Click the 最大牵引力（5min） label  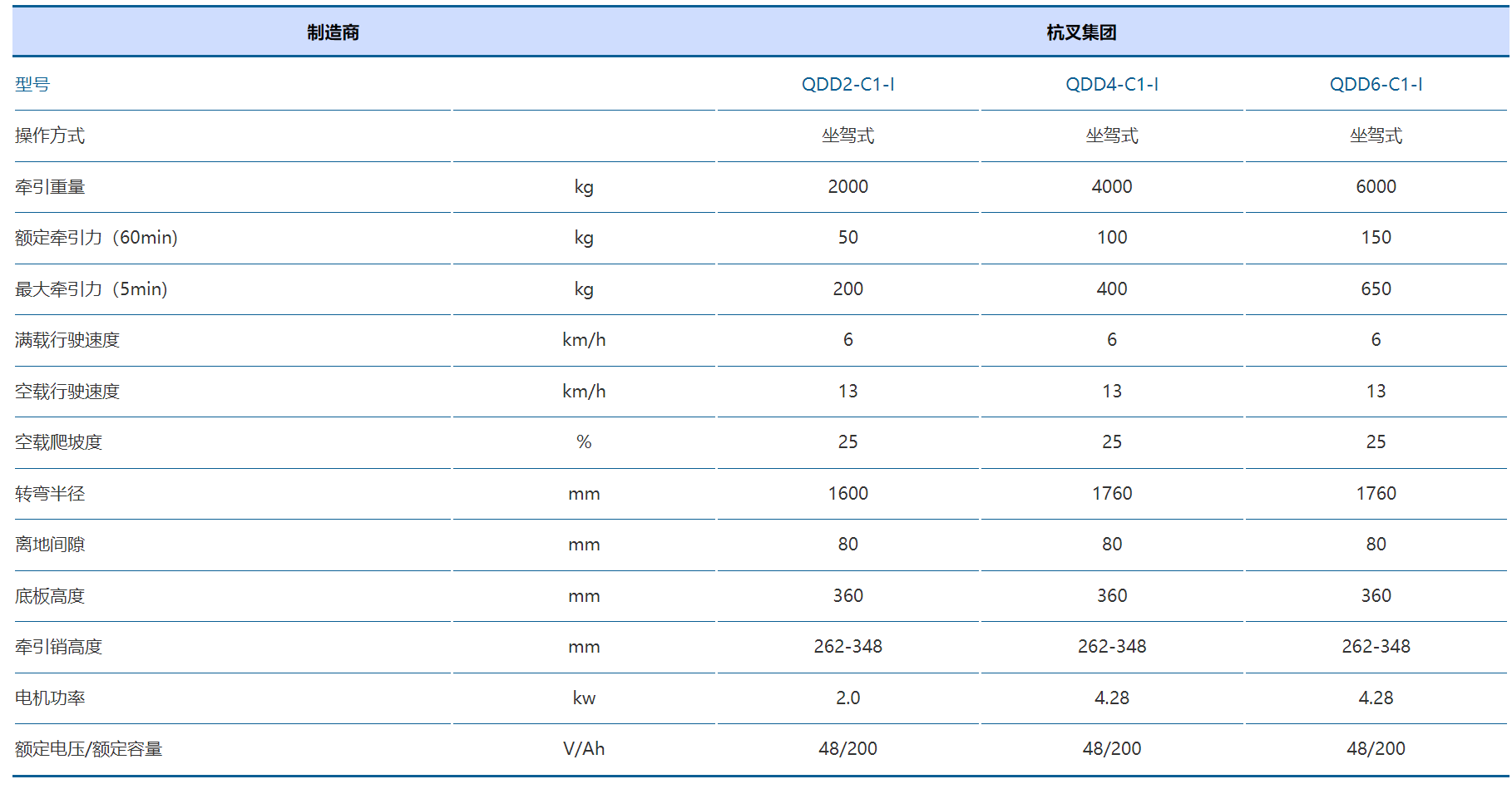pos(91,289)
